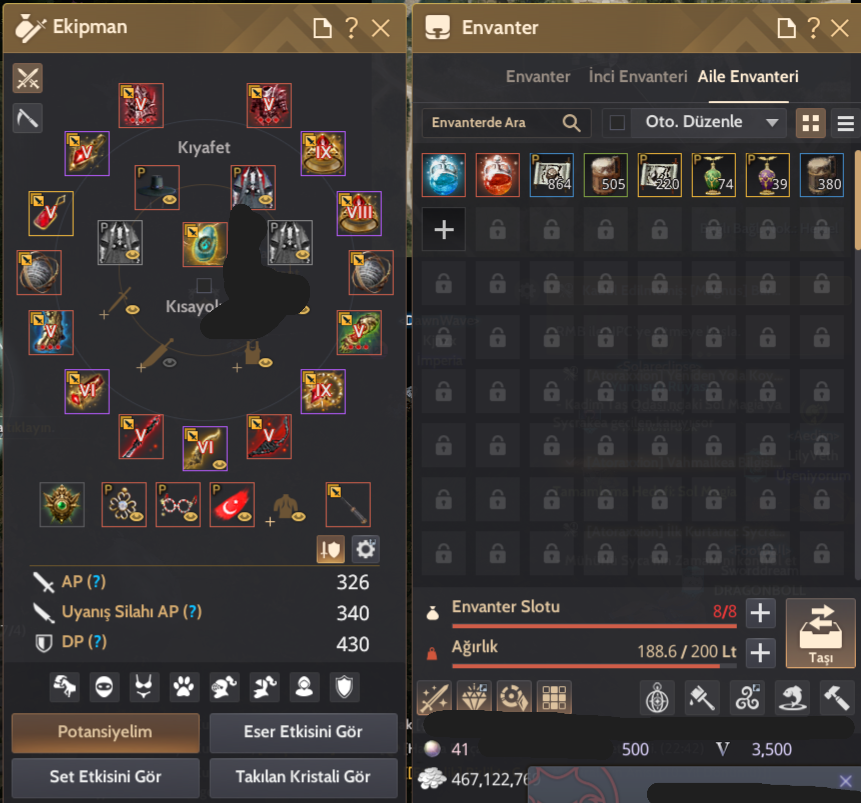Click the paw pet icon
Viewport: 861px width, 803px height.
pos(184,687)
